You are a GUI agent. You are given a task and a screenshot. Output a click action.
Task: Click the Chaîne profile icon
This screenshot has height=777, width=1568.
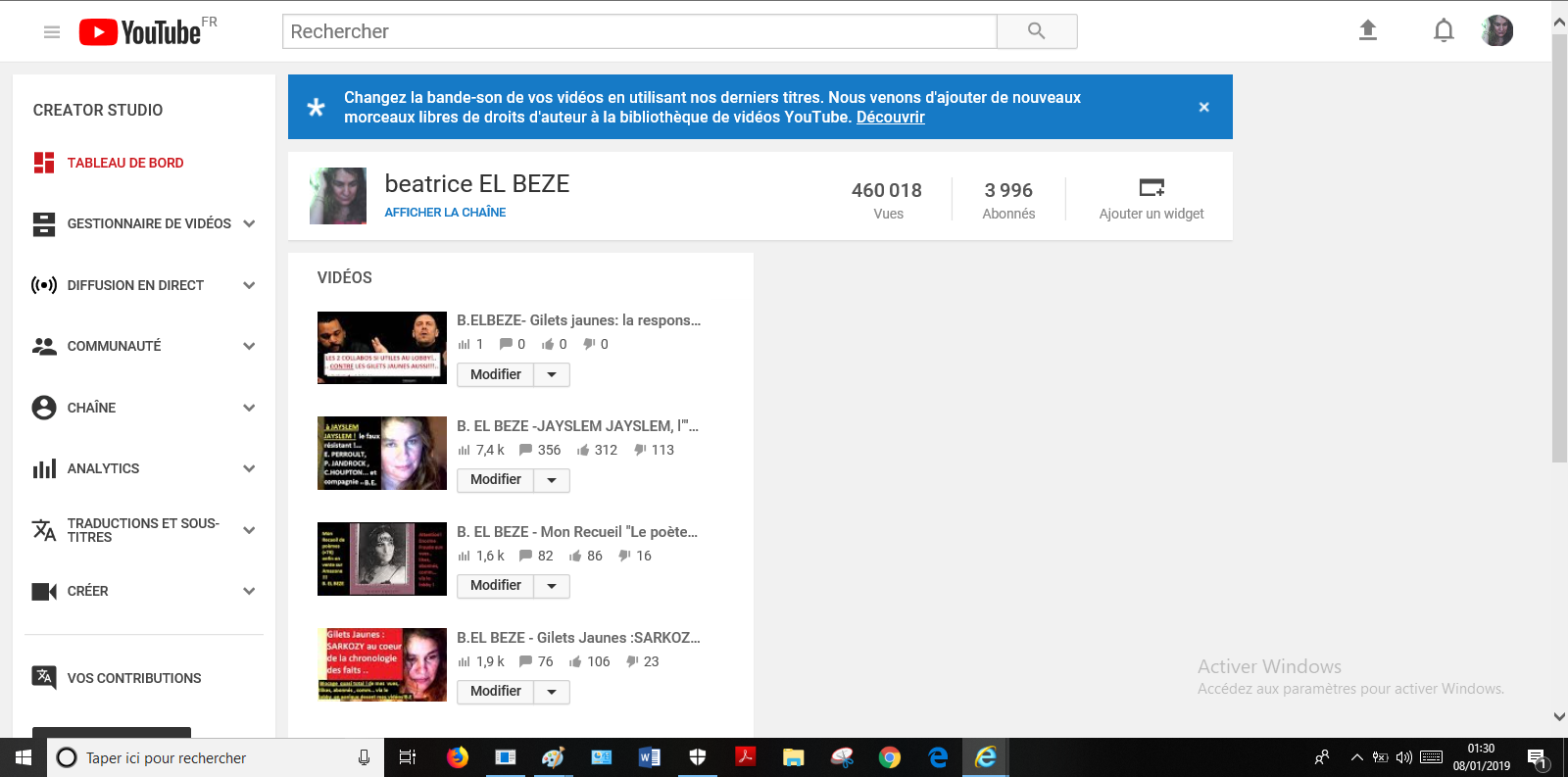pos(44,408)
